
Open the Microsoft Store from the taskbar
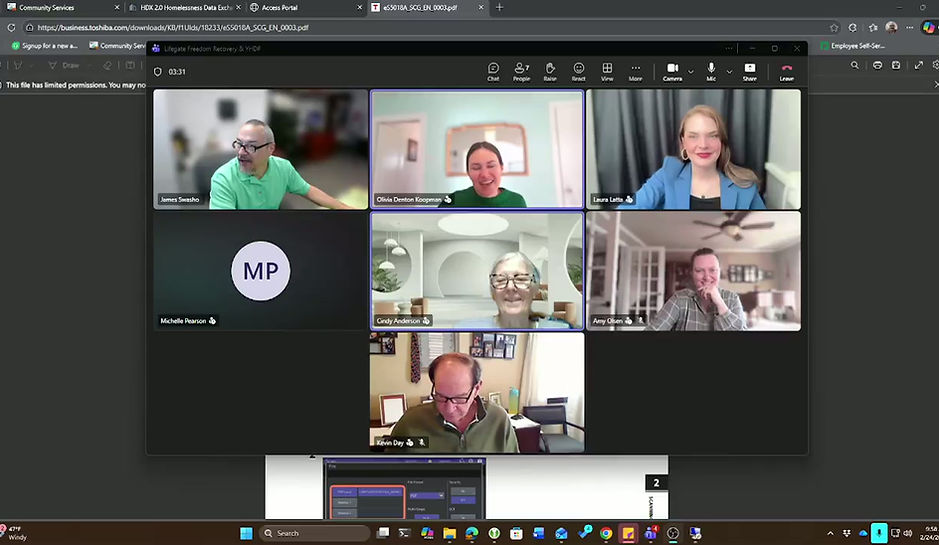pyautogui.click(x=516, y=533)
